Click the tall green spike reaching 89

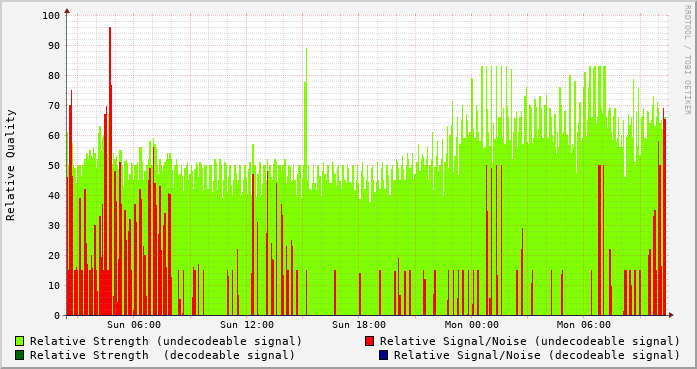[x=306, y=107]
